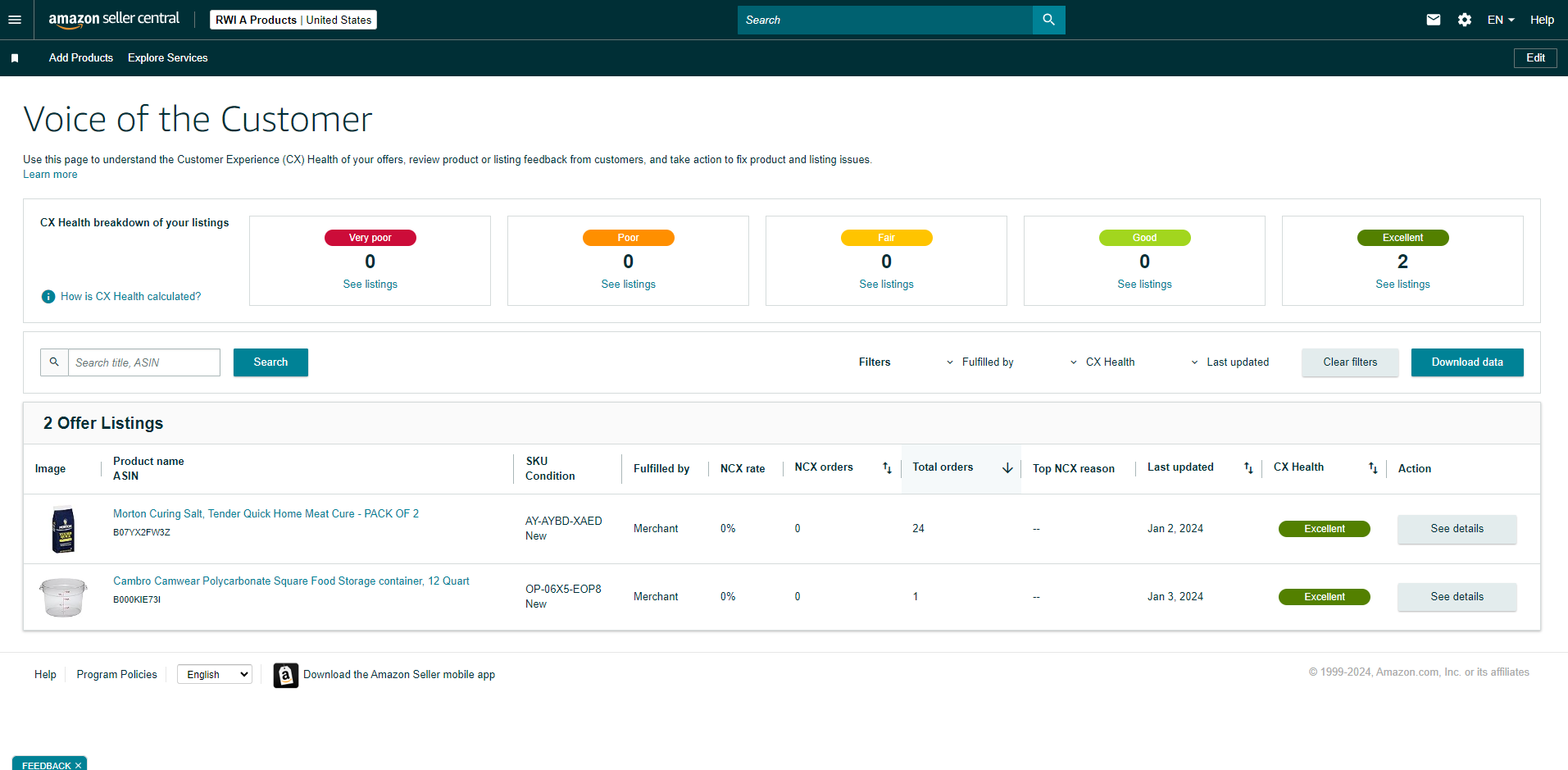Click the magnifier icon beside Search title, ASIN
Image resolution: width=1568 pixels, height=770 pixels.
pos(54,362)
